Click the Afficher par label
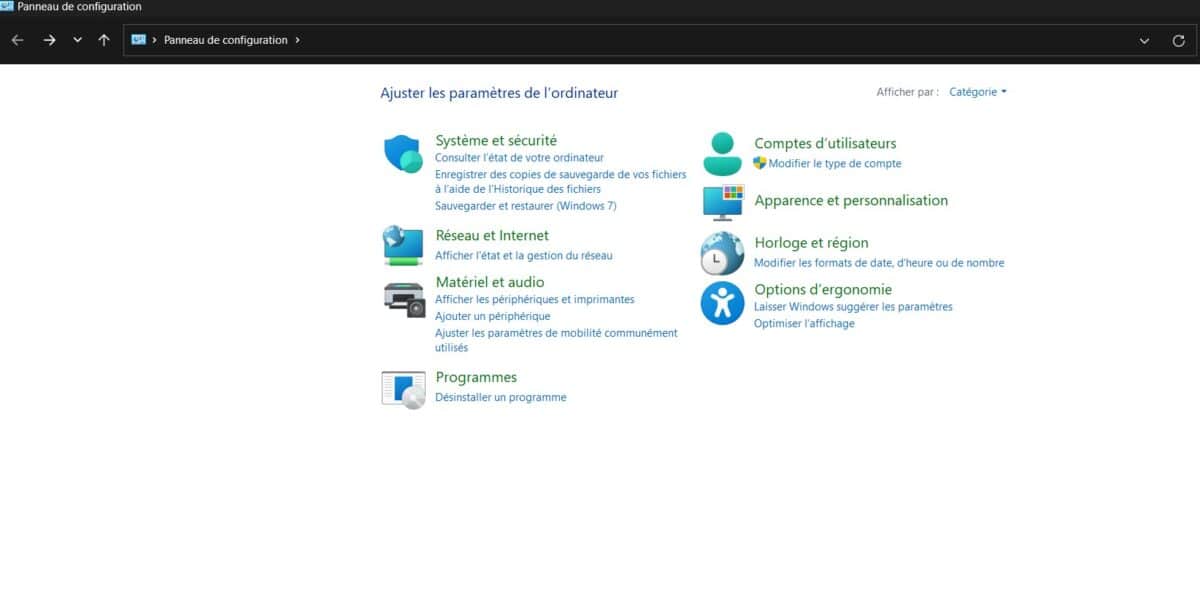The height and width of the screenshot is (607, 1200). pos(907,92)
